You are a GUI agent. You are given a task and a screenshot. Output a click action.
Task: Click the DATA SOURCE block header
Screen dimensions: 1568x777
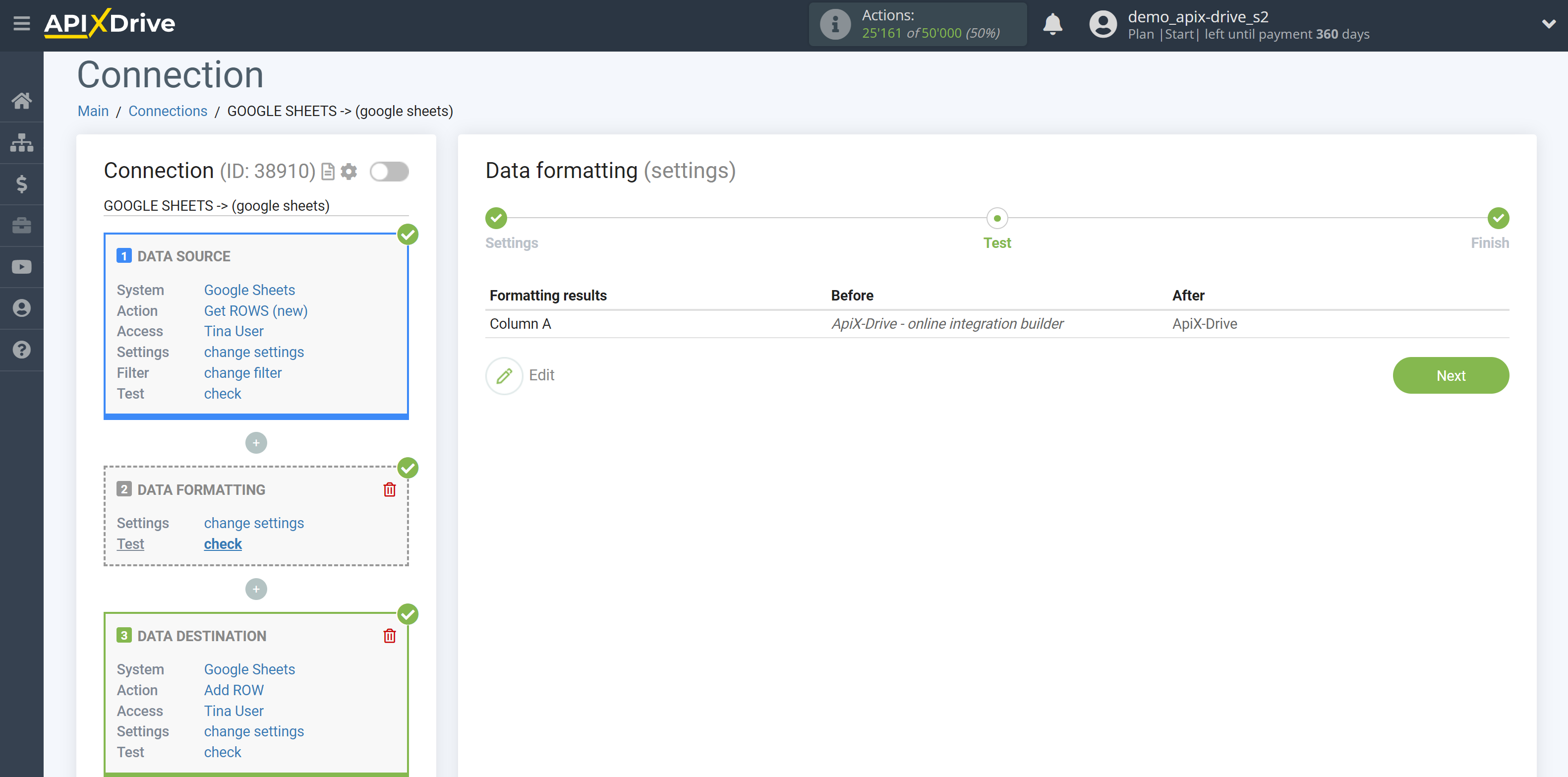click(184, 256)
